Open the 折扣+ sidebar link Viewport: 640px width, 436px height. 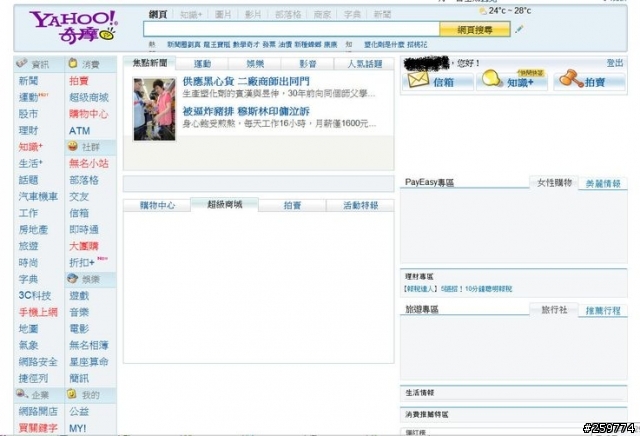coord(82,262)
